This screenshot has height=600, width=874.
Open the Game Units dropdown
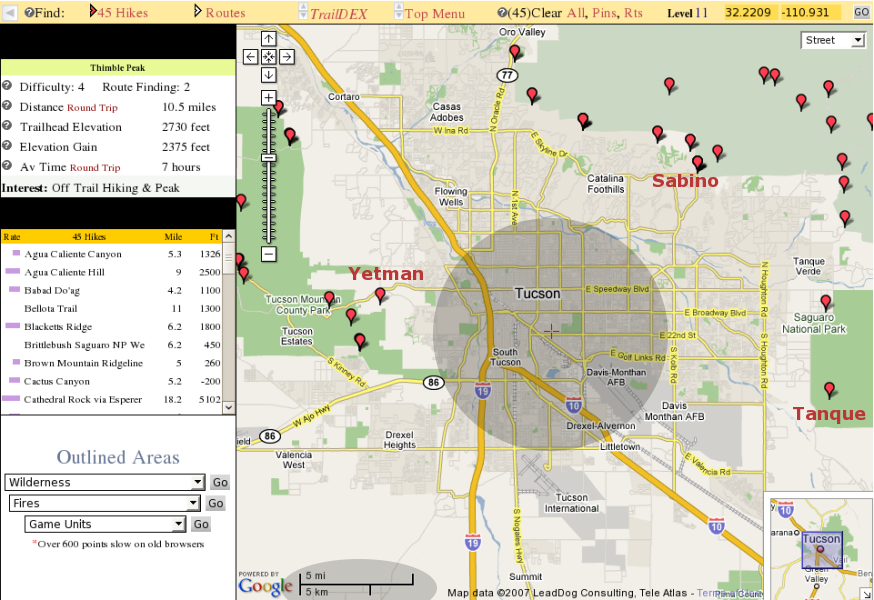pos(105,524)
